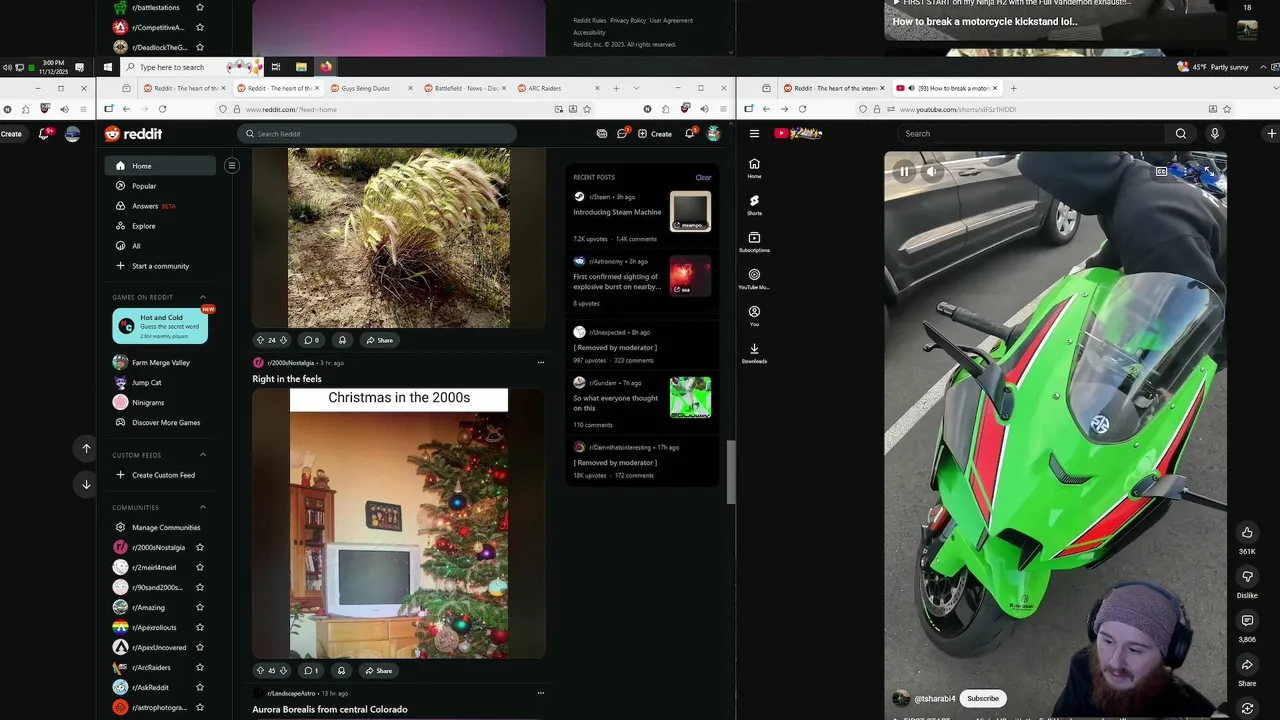Open the Reddit user avatar menu

pos(713,134)
